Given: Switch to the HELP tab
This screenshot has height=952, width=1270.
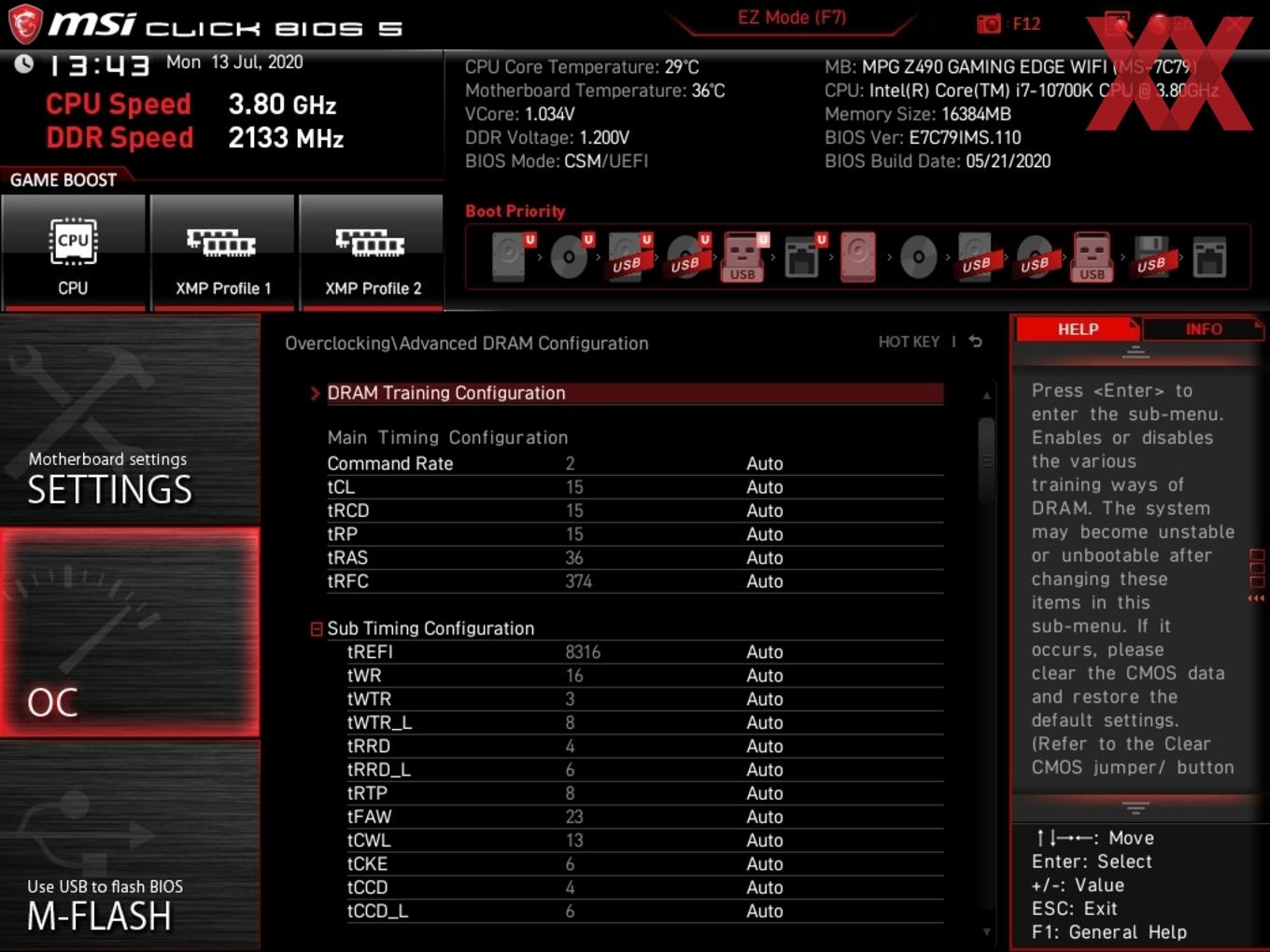Looking at the screenshot, I should coord(1077,329).
